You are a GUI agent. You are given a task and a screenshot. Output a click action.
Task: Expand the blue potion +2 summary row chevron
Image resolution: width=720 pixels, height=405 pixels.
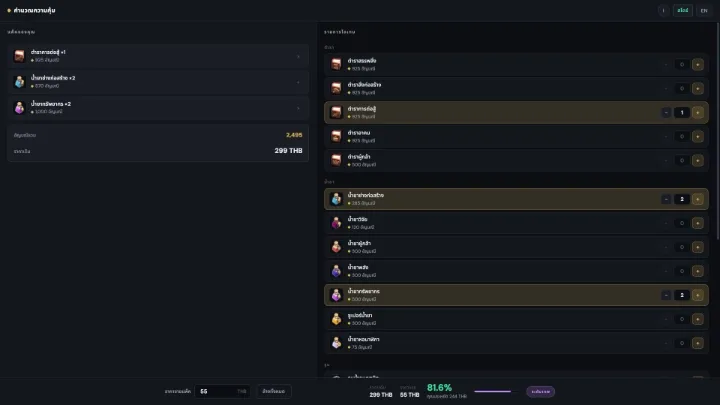click(298, 82)
